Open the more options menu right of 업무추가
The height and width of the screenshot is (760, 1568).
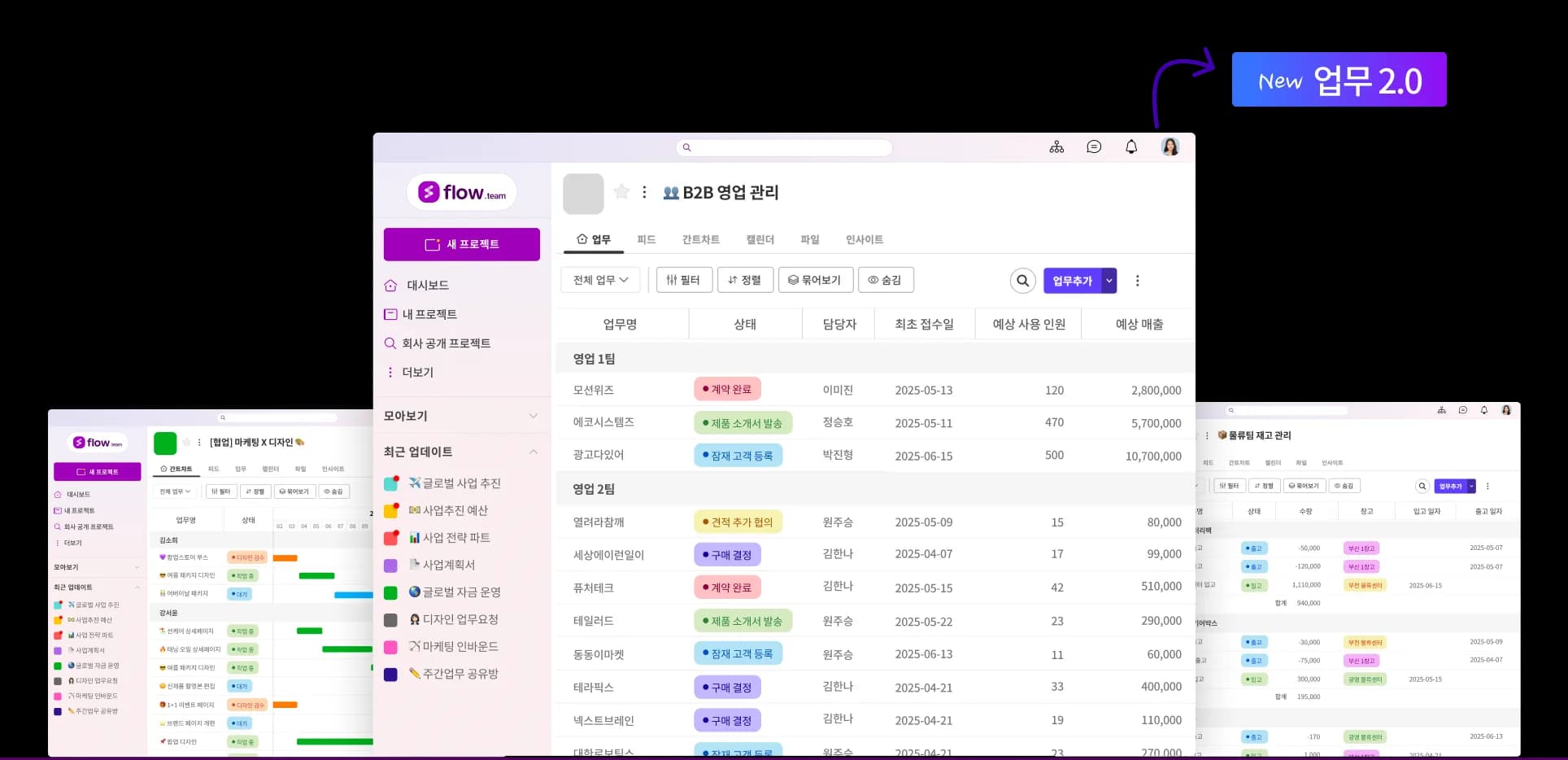coord(1137,281)
